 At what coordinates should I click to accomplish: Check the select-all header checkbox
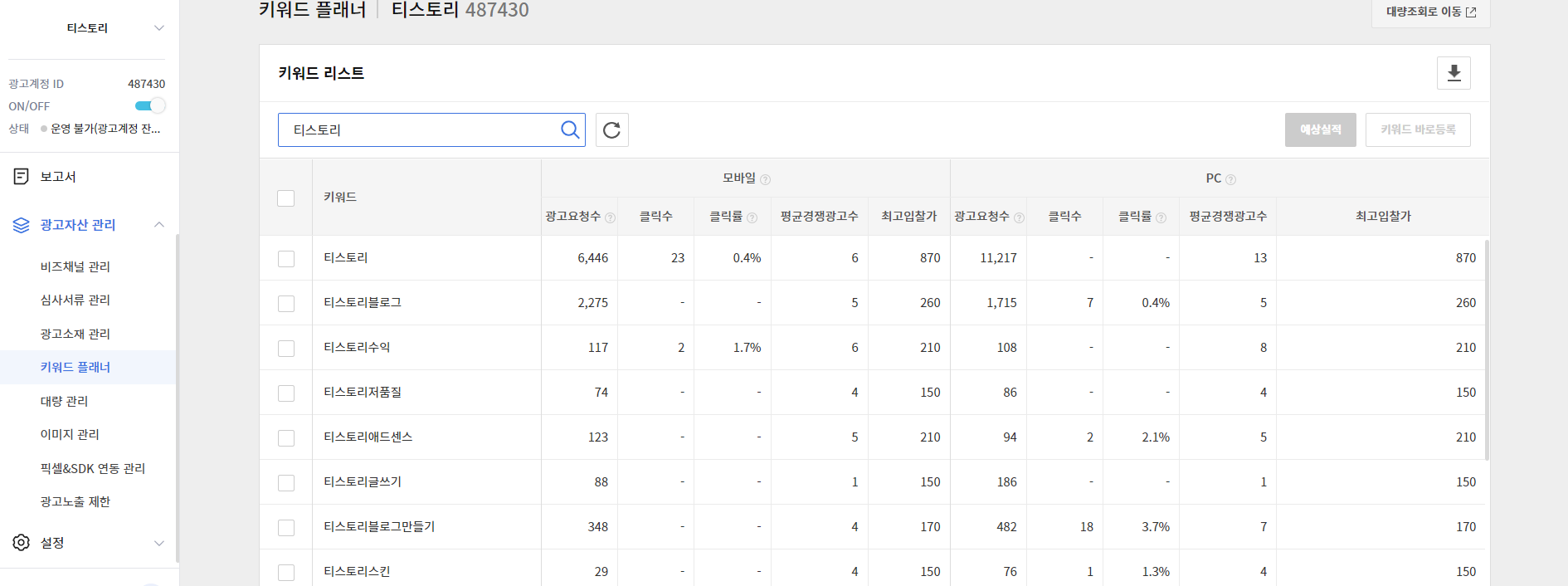tap(286, 198)
